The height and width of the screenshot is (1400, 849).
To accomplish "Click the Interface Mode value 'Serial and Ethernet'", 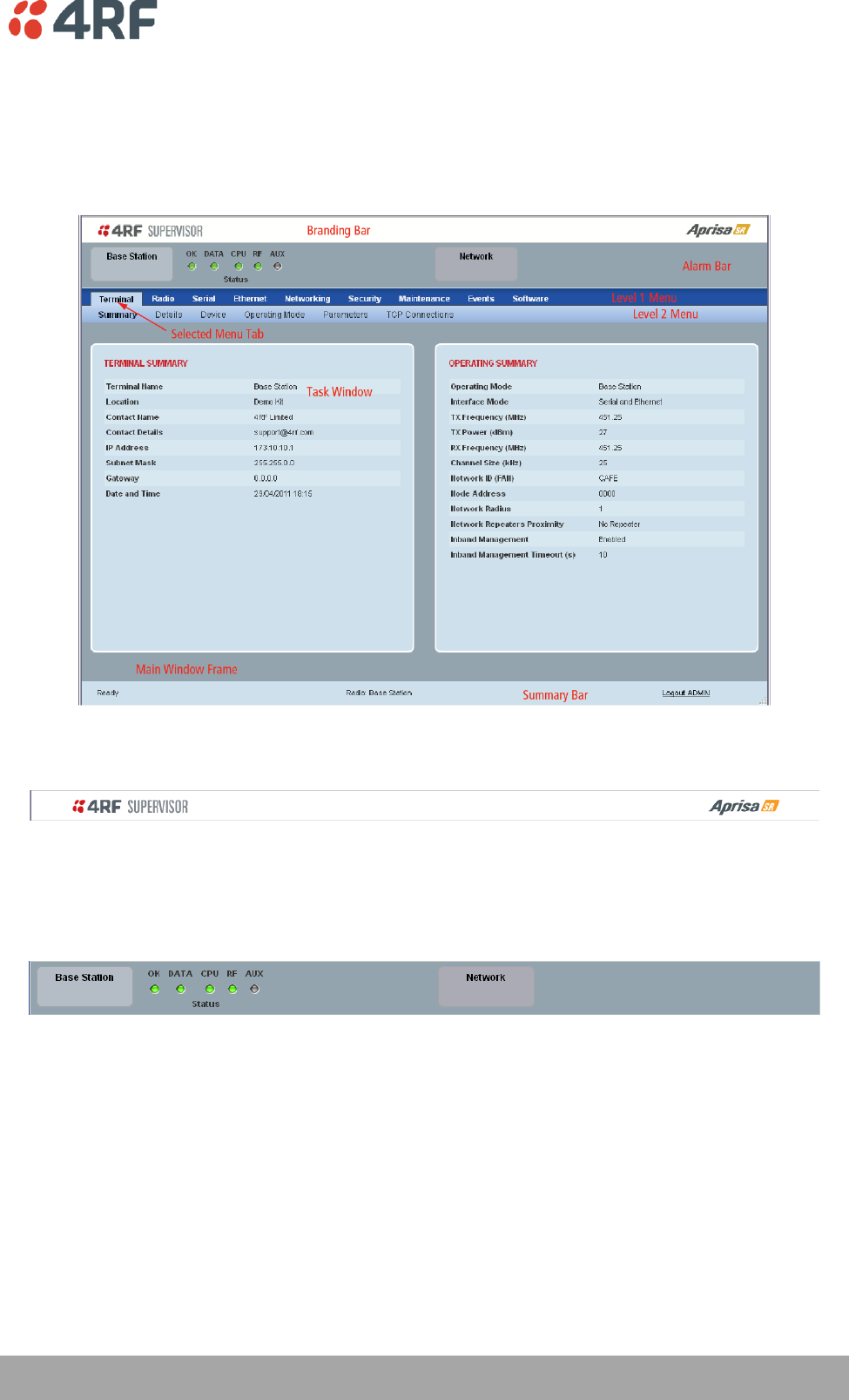I will (630, 402).
